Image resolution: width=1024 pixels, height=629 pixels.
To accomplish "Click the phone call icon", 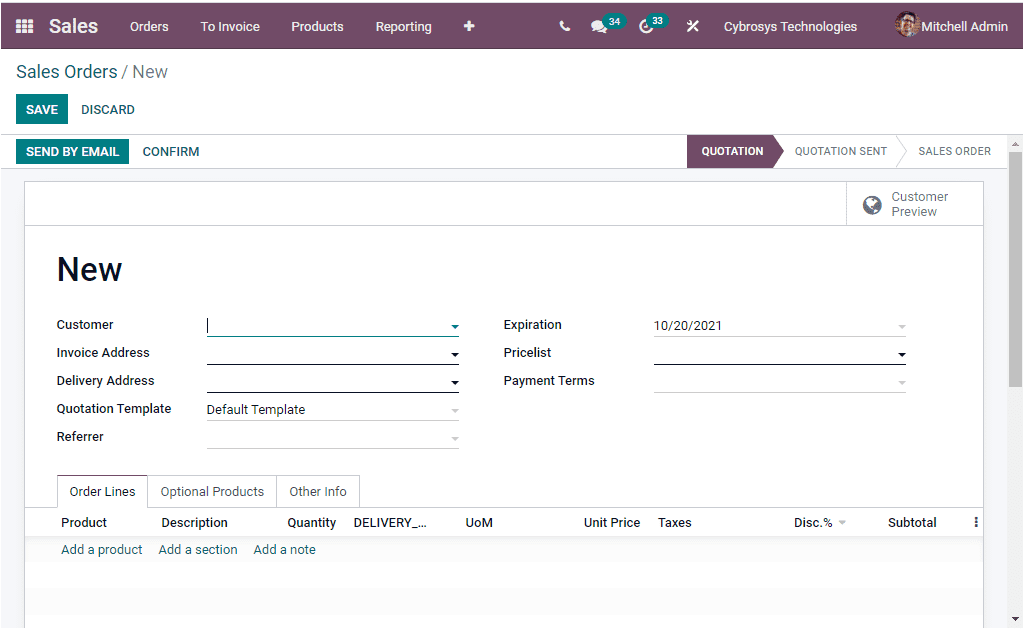I will click(563, 26).
